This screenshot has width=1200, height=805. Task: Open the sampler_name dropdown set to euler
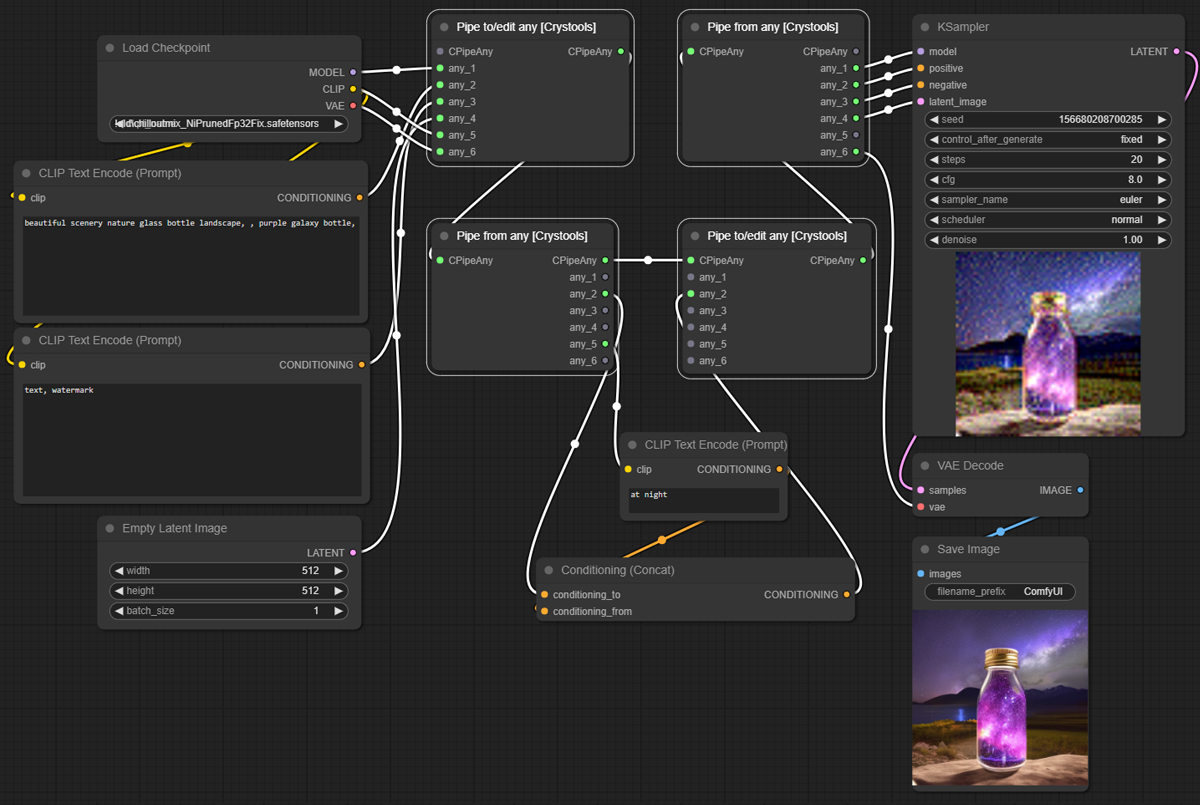tap(1048, 200)
